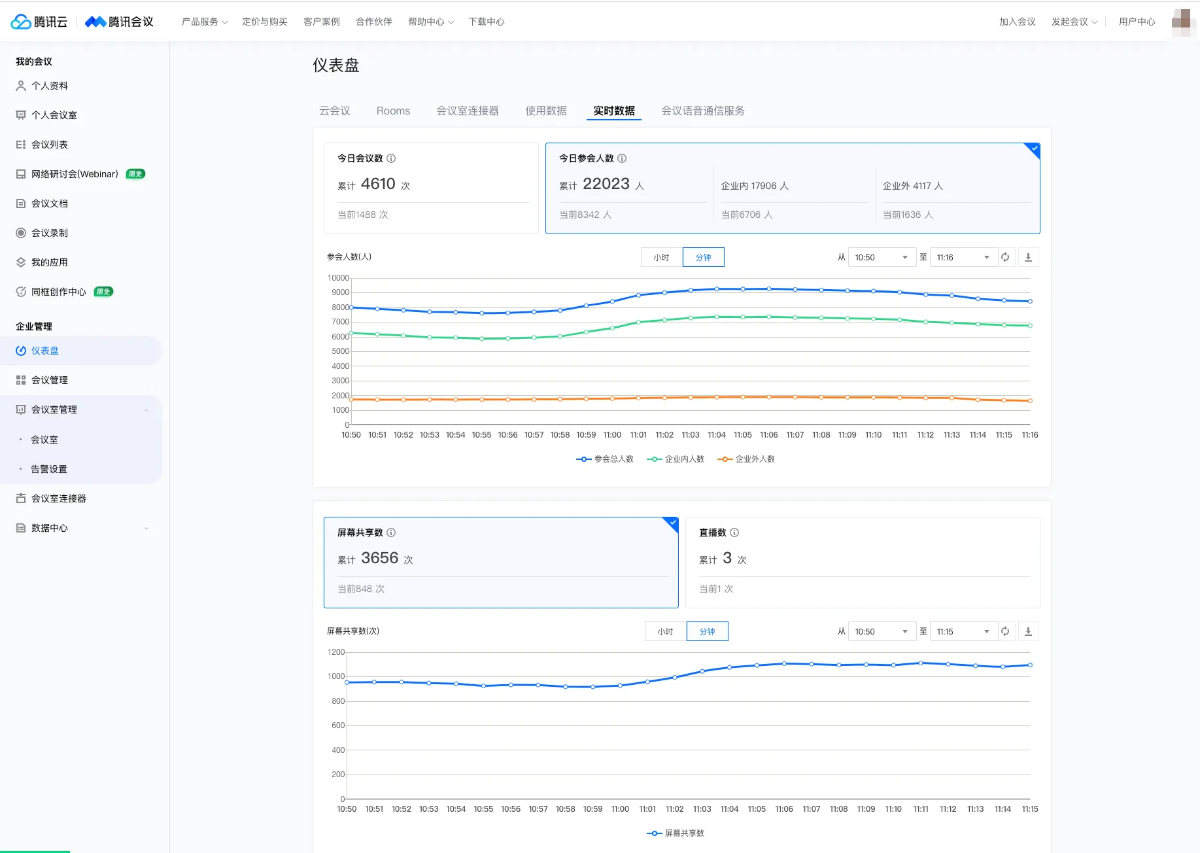Image resolution: width=1200 pixels, height=853 pixels.
Task: Click info icon next to 今日参会人数
Action: pos(622,158)
